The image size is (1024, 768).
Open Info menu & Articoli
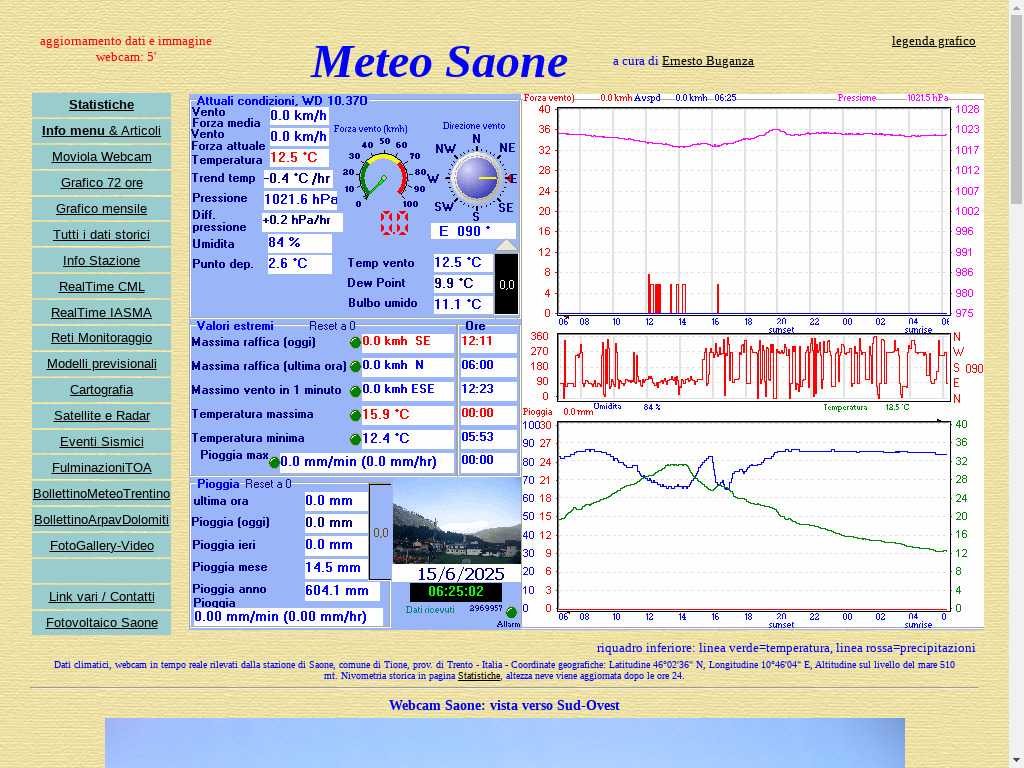click(101, 131)
